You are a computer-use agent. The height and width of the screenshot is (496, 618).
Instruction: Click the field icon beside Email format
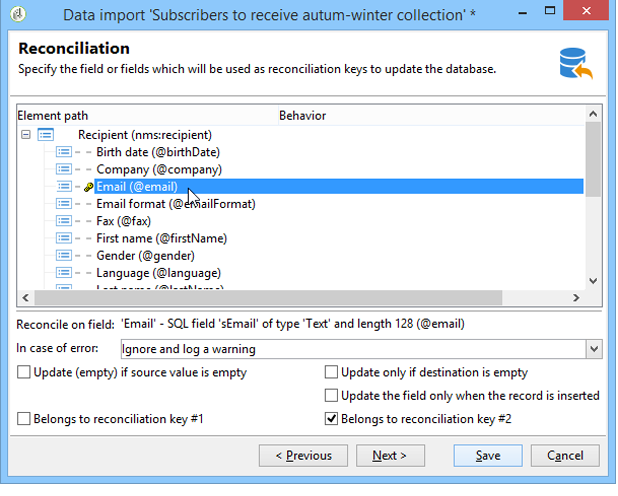pos(63,204)
